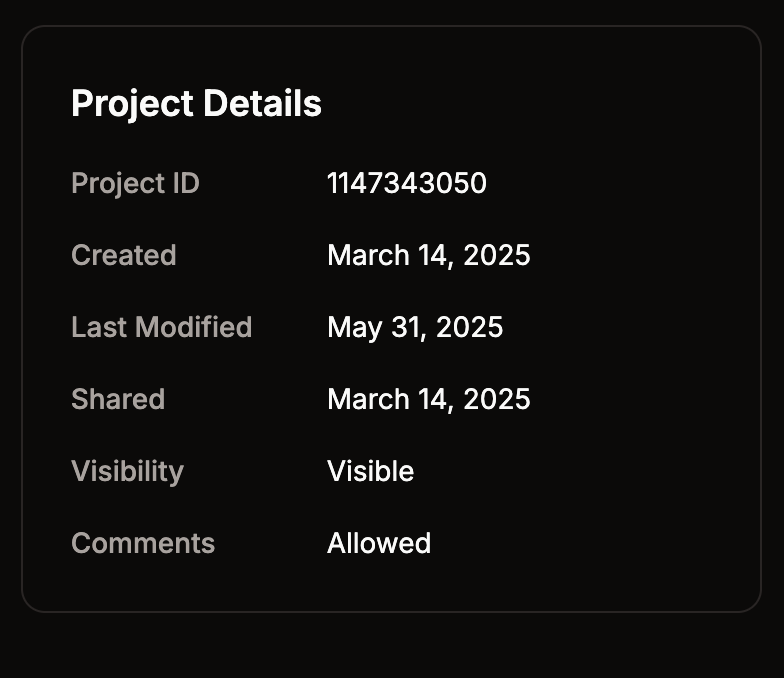Viewport: 784px width, 678px height.
Task: Click the Project Details heading
Action: point(196,104)
